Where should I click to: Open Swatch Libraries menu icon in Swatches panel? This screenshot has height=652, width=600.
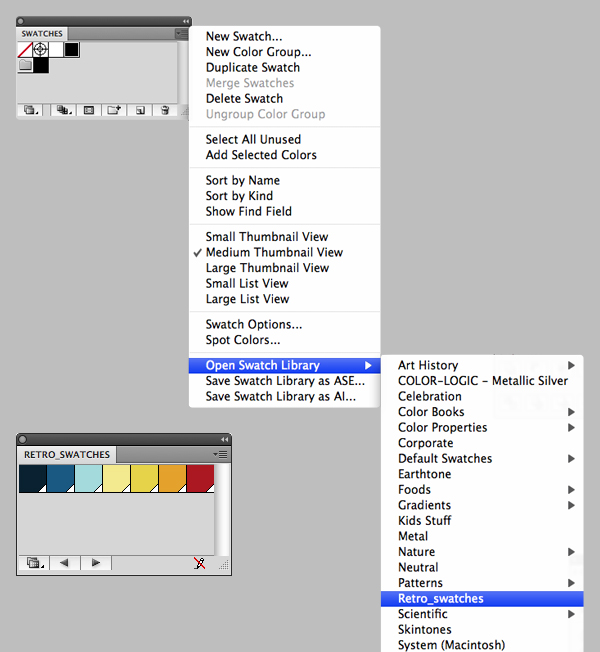pos(31,110)
